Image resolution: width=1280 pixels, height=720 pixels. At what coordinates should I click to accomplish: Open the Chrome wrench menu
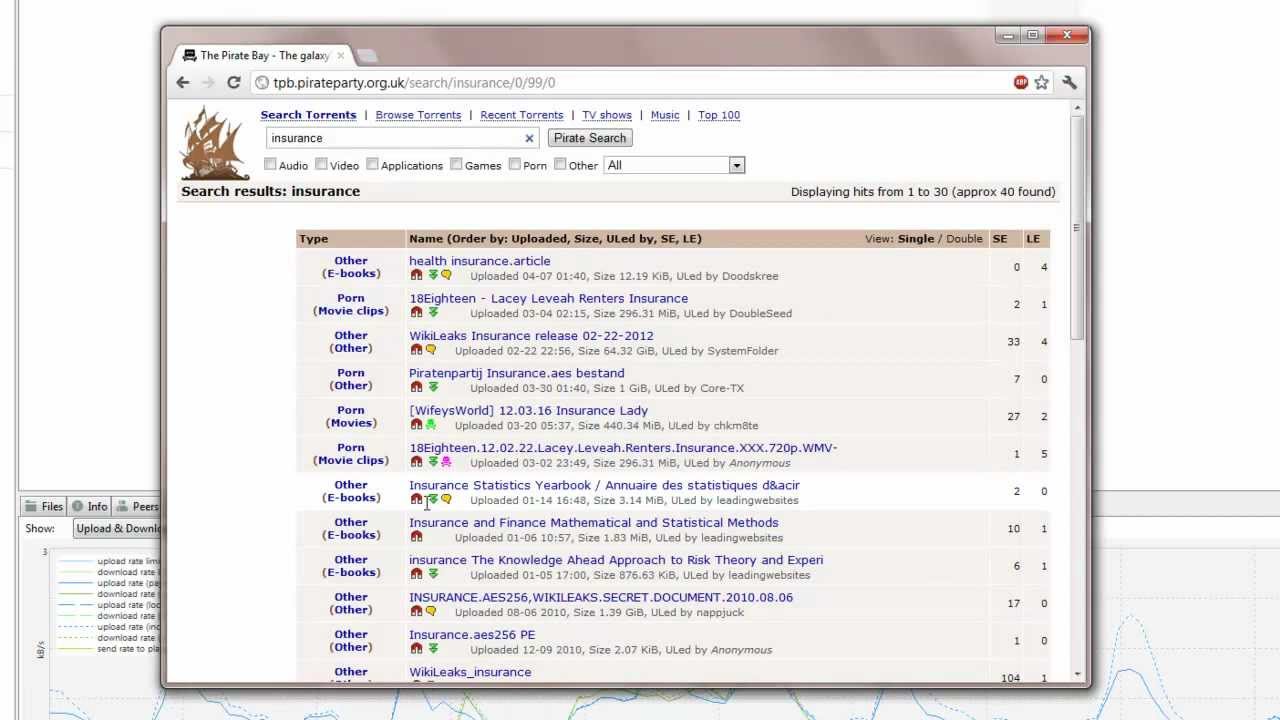click(1070, 83)
